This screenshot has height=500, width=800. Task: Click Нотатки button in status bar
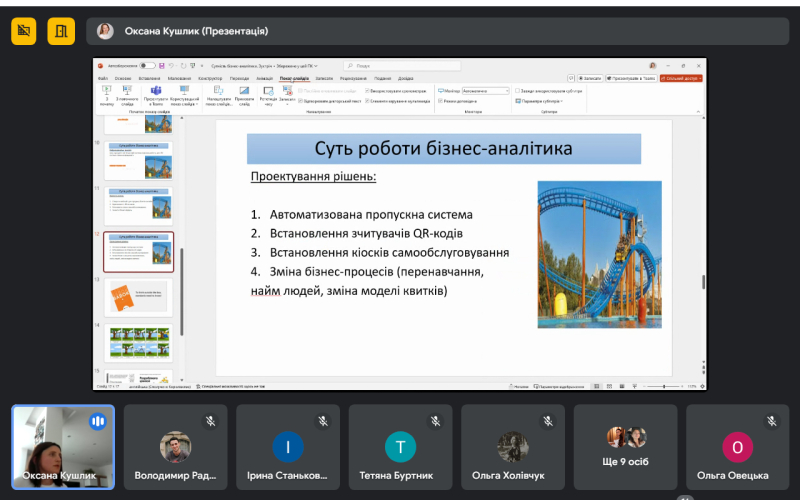pos(519,386)
